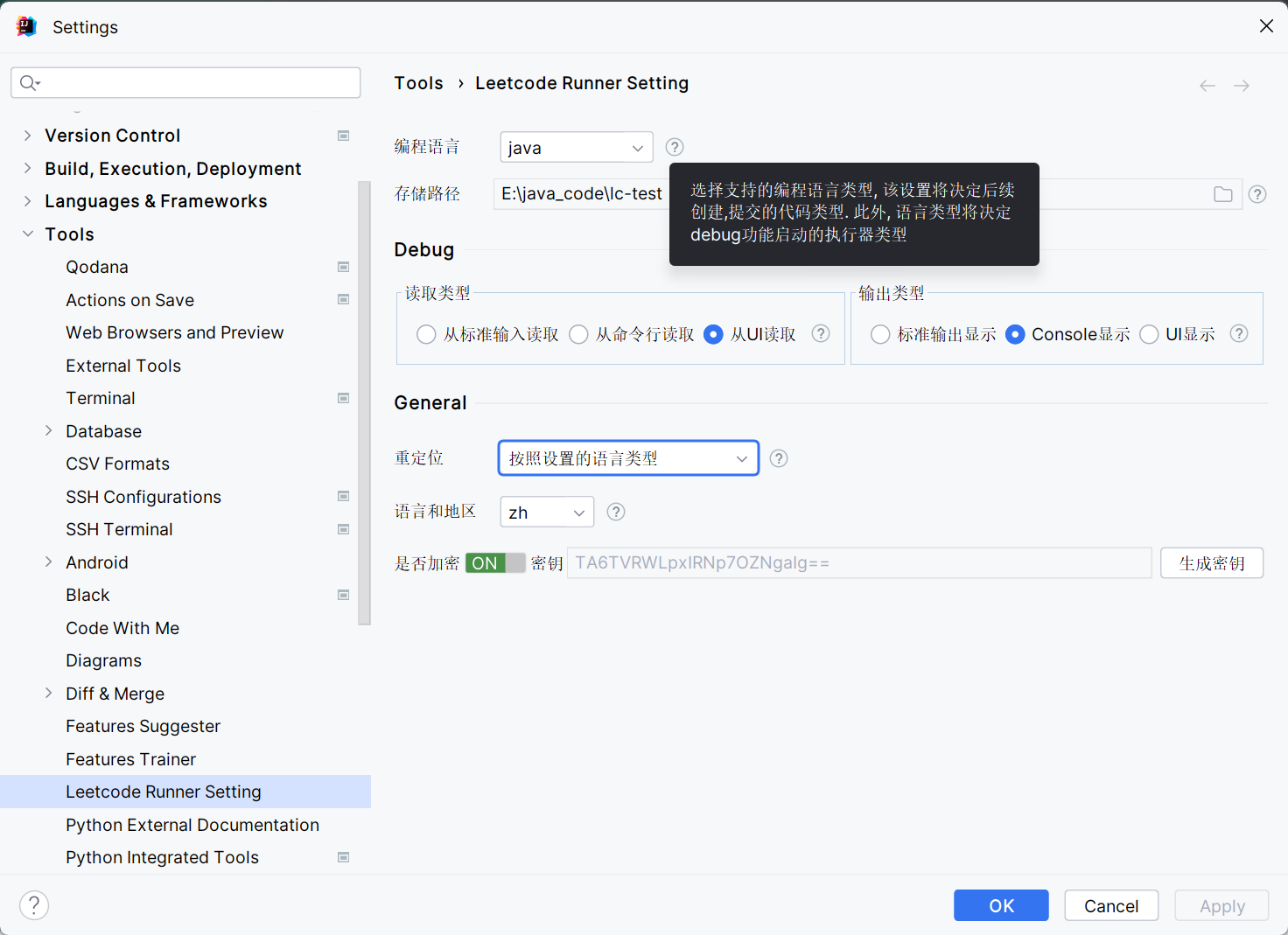The height and width of the screenshot is (935, 1288).
Task: Expand the Android node
Action: (48, 562)
